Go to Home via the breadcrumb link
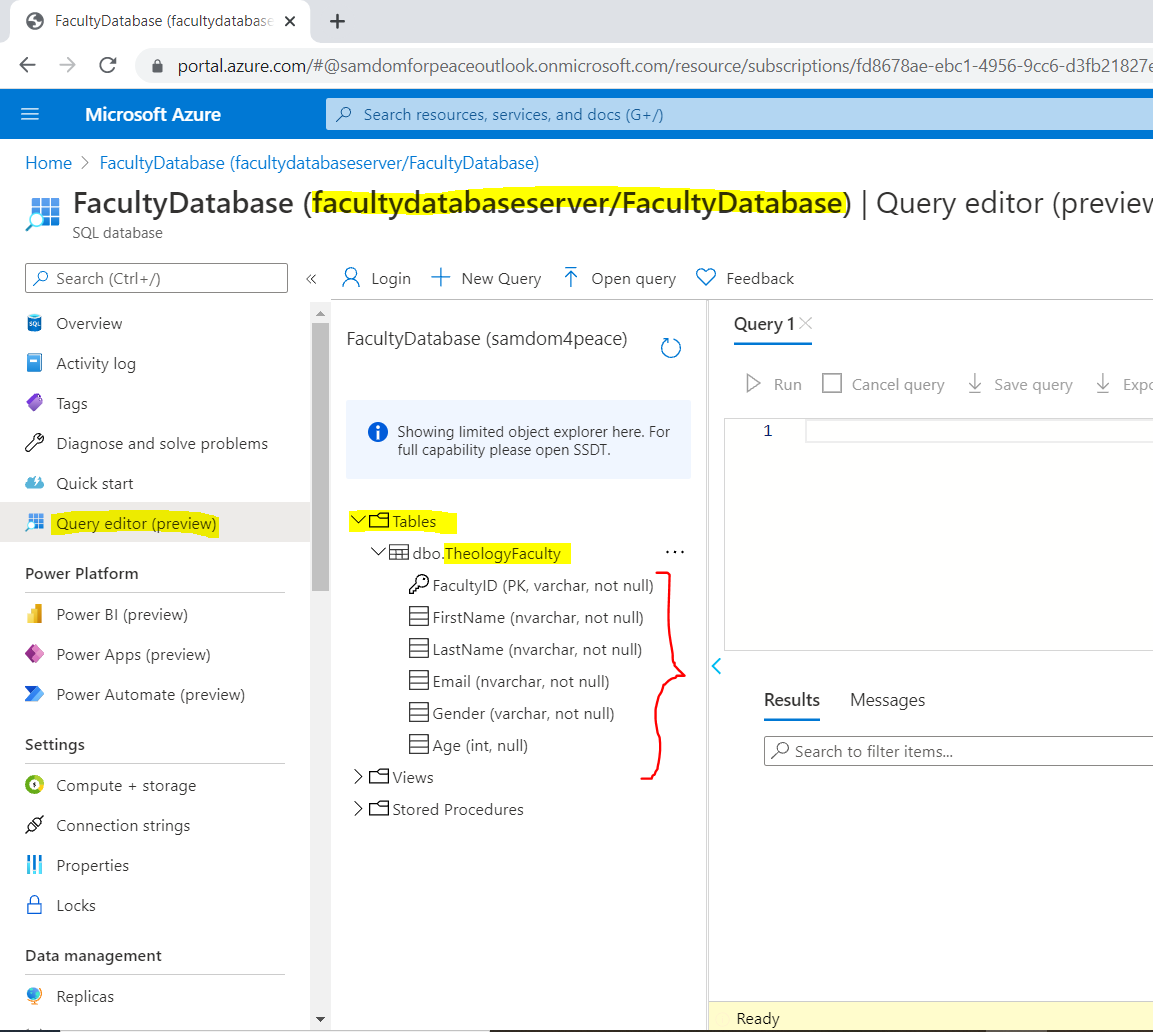The image size is (1153, 1032). (49, 163)
